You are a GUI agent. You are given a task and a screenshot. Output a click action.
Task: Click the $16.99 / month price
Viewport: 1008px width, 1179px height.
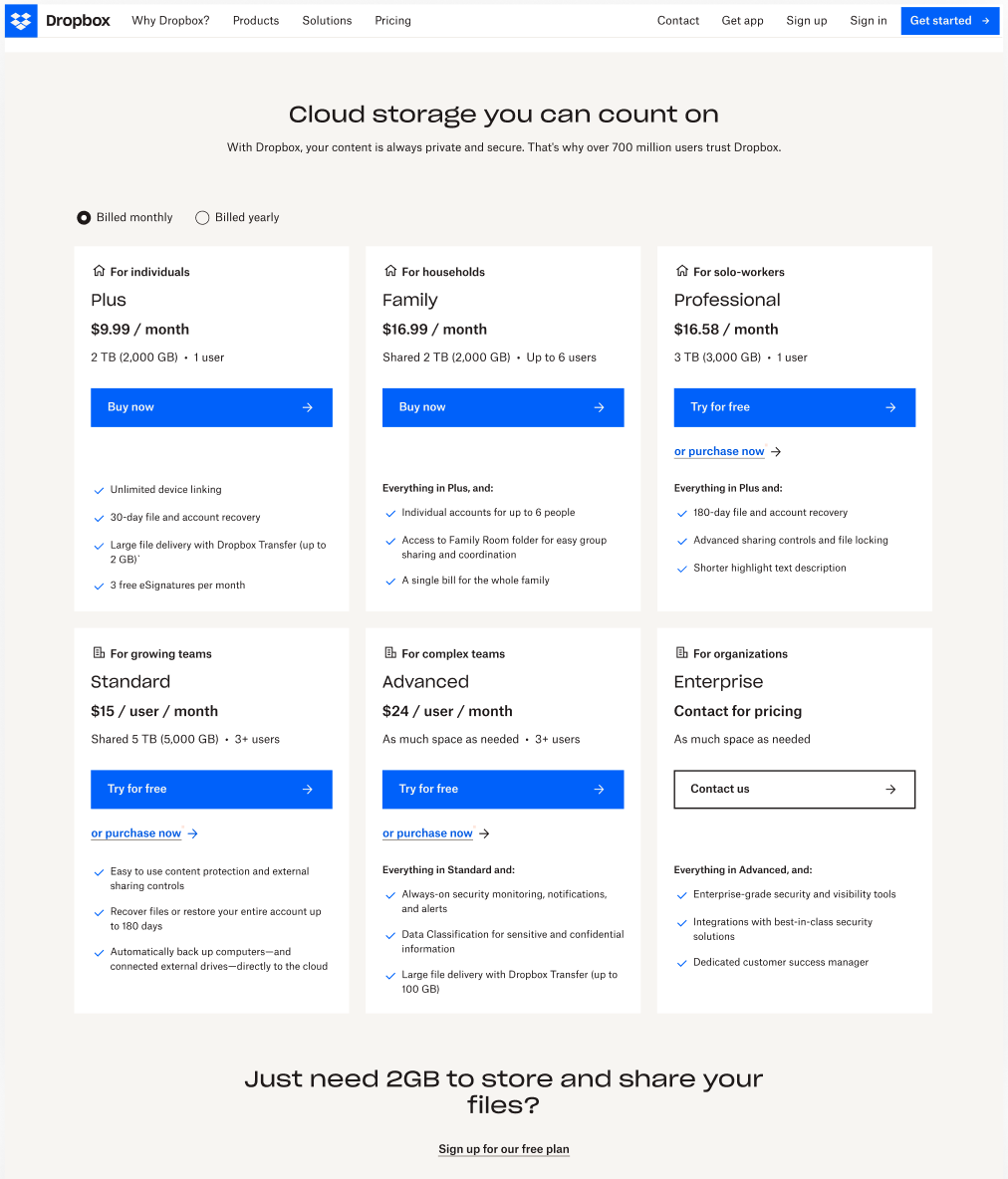pos(435,330)
